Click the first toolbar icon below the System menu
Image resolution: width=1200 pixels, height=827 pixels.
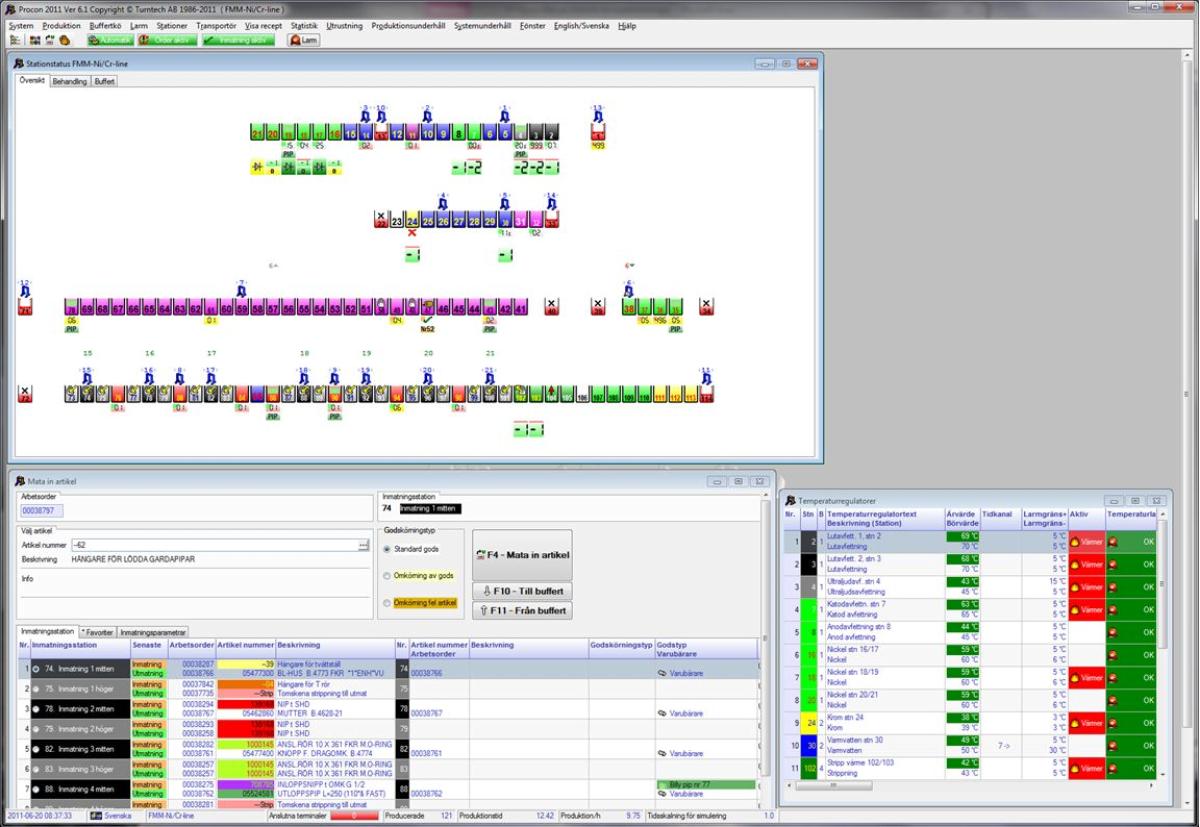[15, 40]
